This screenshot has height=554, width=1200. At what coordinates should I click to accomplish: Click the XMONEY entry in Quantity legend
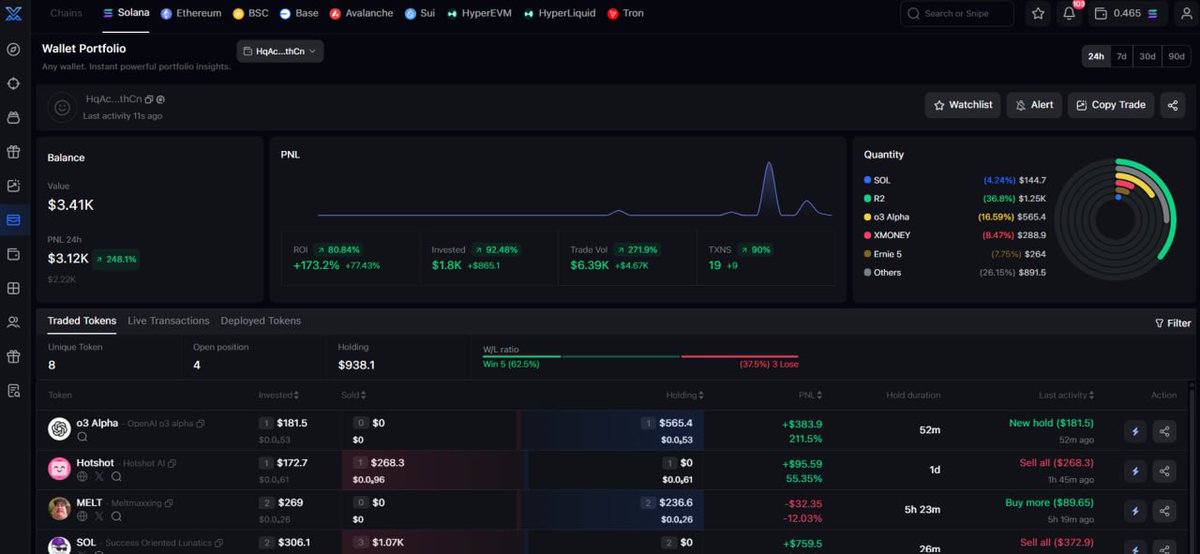click(x=954, y=235)
